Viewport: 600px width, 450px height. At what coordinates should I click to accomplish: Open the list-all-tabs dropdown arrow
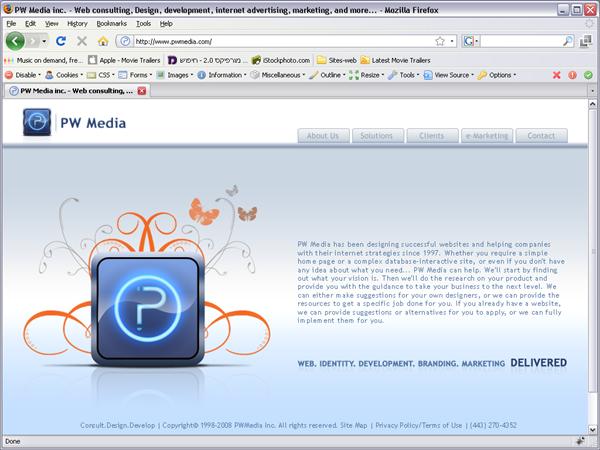click(592, 91)
